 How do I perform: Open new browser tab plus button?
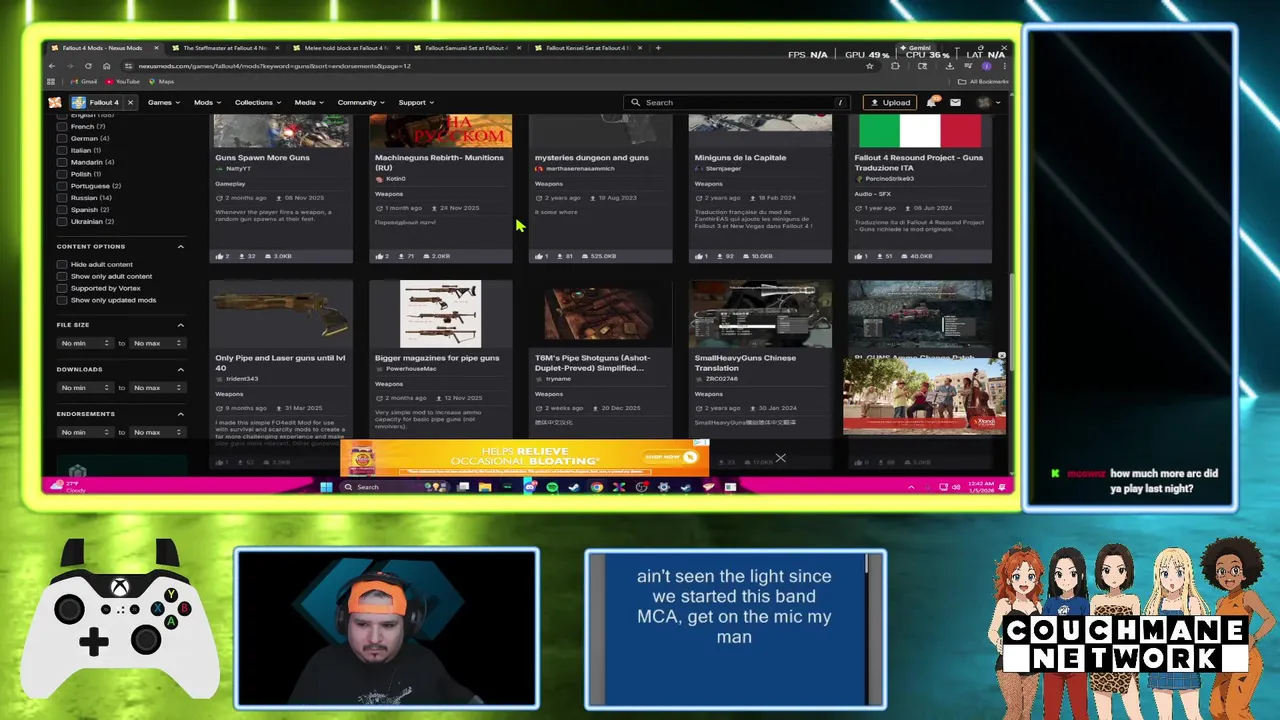(x=658, y=48)
